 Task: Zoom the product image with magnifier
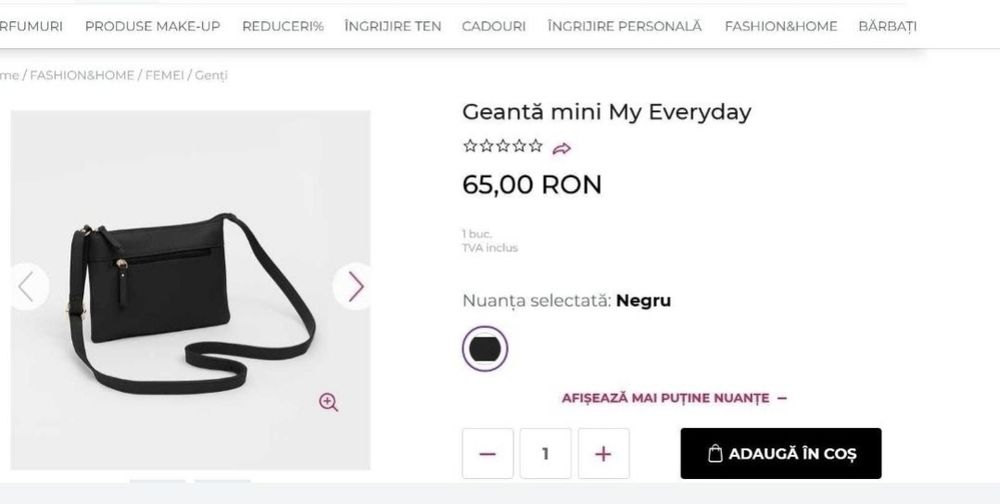click(x=329, y=402)
